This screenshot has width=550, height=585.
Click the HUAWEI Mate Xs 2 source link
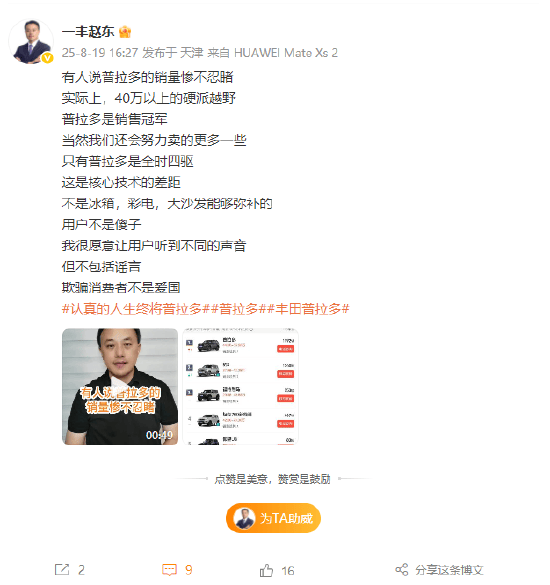pyautogui.click(x=285, y=53)
